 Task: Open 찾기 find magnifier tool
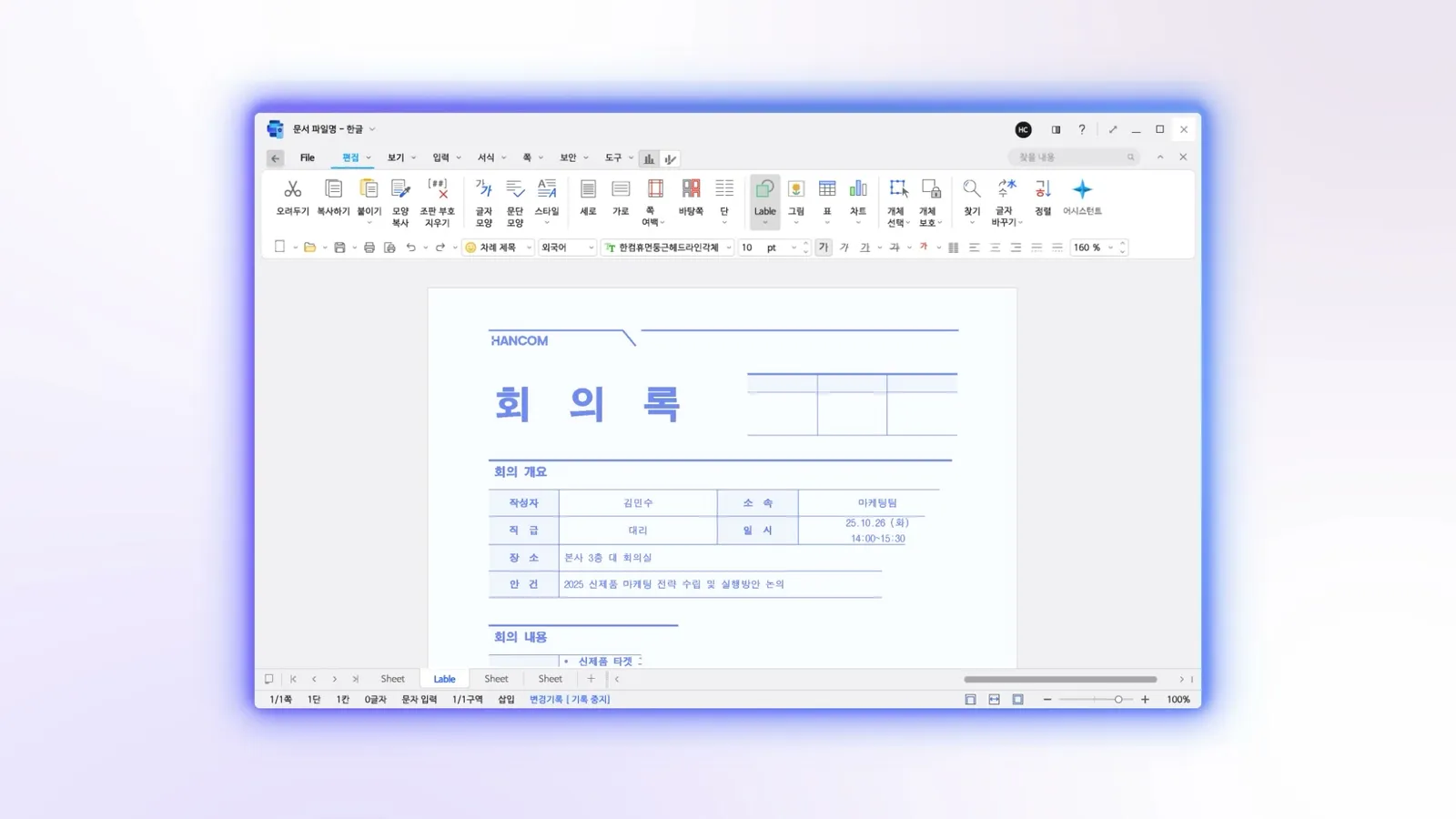pos(972,188)
